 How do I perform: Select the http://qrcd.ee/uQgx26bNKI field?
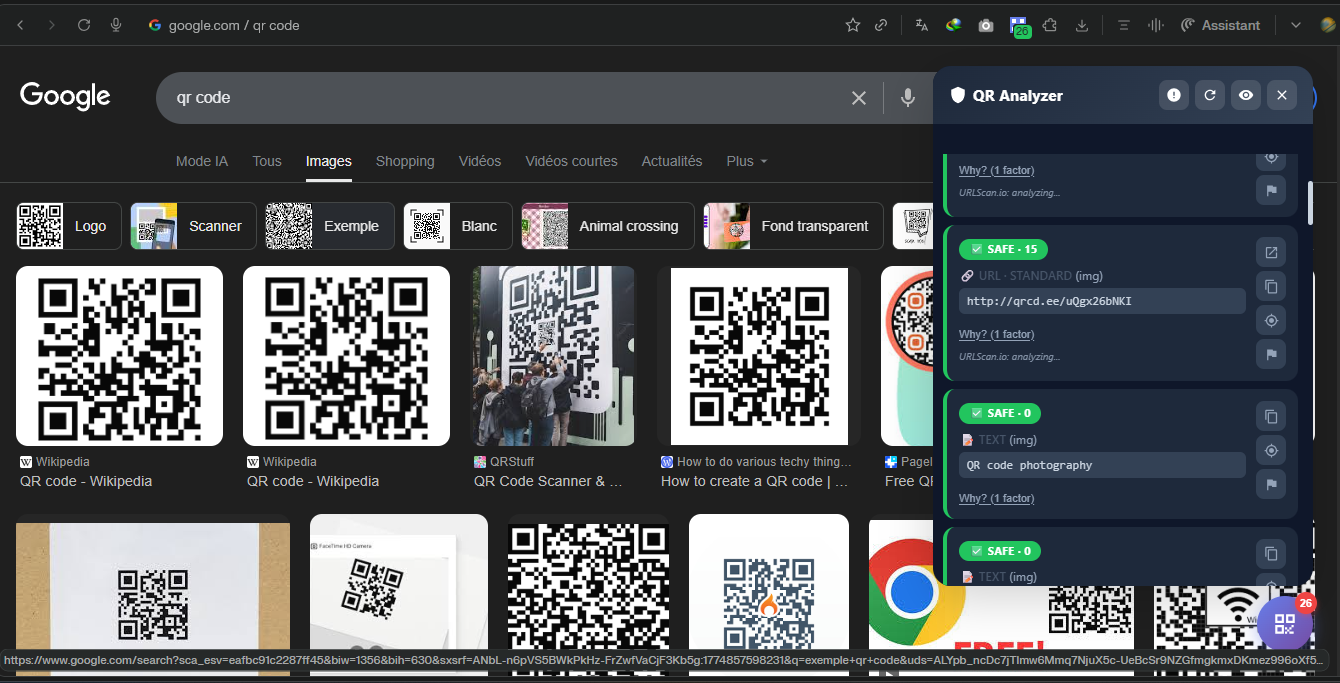(x=1102, y=301)
